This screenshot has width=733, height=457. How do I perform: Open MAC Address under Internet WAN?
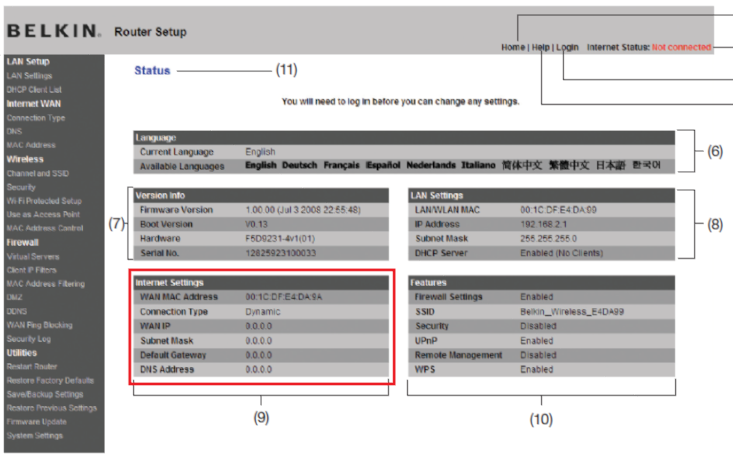coord(31,145)
